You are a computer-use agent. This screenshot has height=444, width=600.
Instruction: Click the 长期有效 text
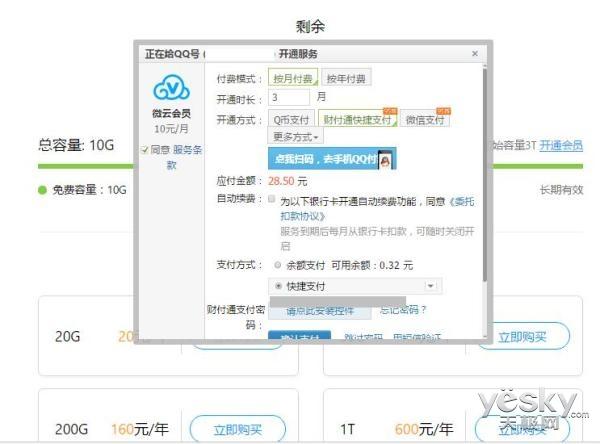[561, 190]
